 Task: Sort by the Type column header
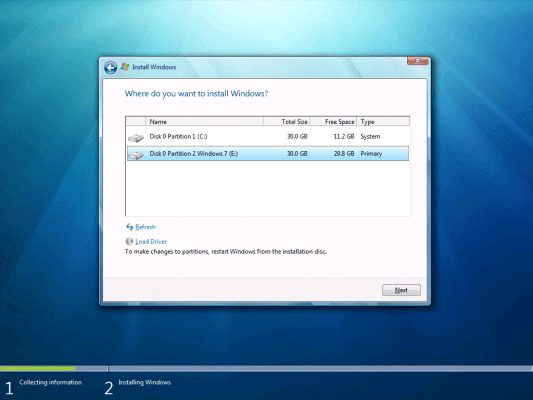click(383, 121)
